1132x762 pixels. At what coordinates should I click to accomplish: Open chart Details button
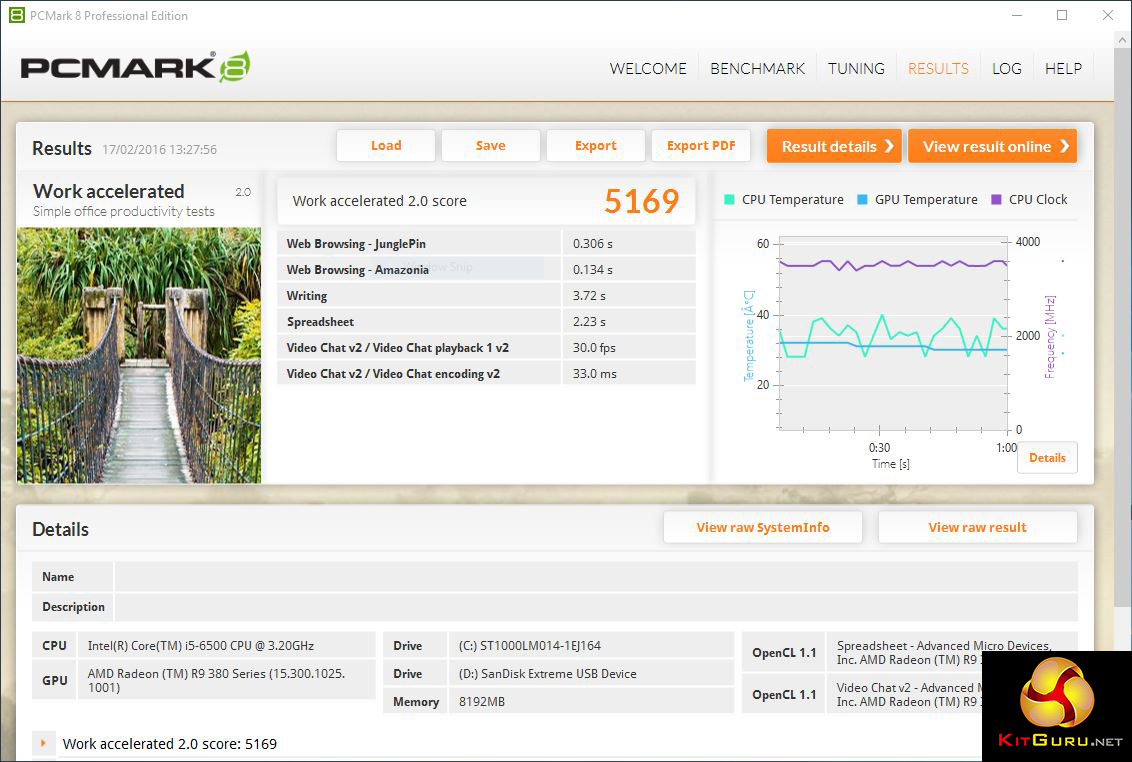1047,458
